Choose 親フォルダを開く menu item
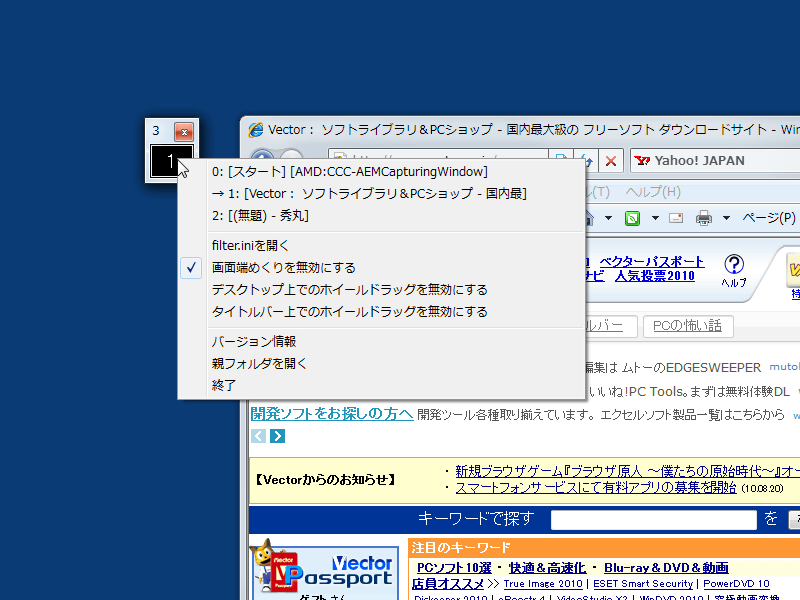Viewport: 800px width, 600px height. [381, 363]
